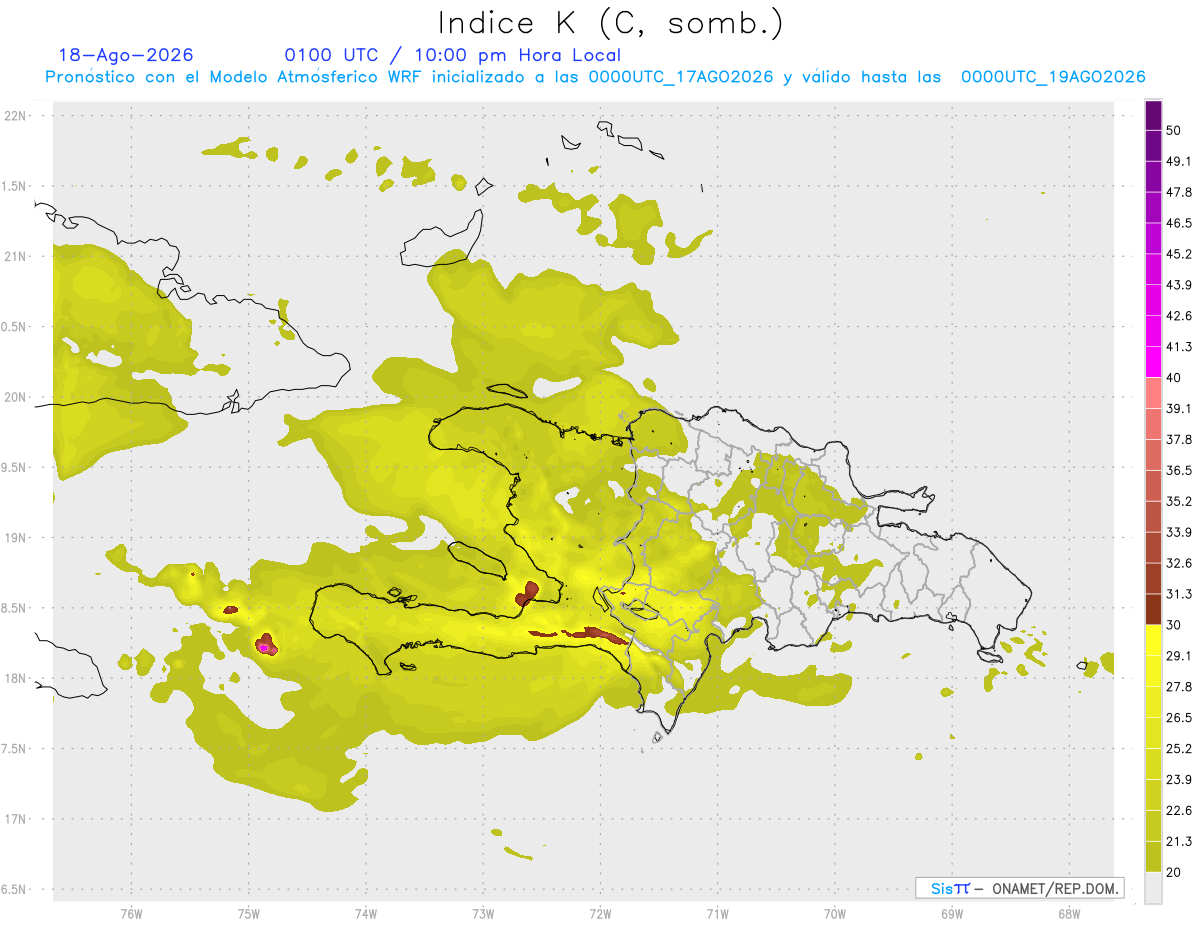
Task: Click the colorbar label '22.6'
Action: tap(1179, 811)
